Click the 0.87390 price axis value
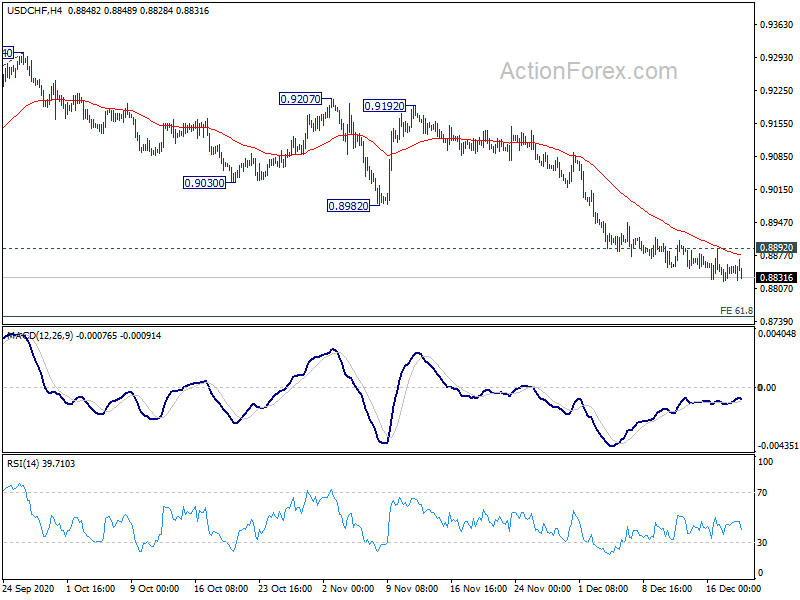Screen dimensions: 800x600 click(777, 321)
